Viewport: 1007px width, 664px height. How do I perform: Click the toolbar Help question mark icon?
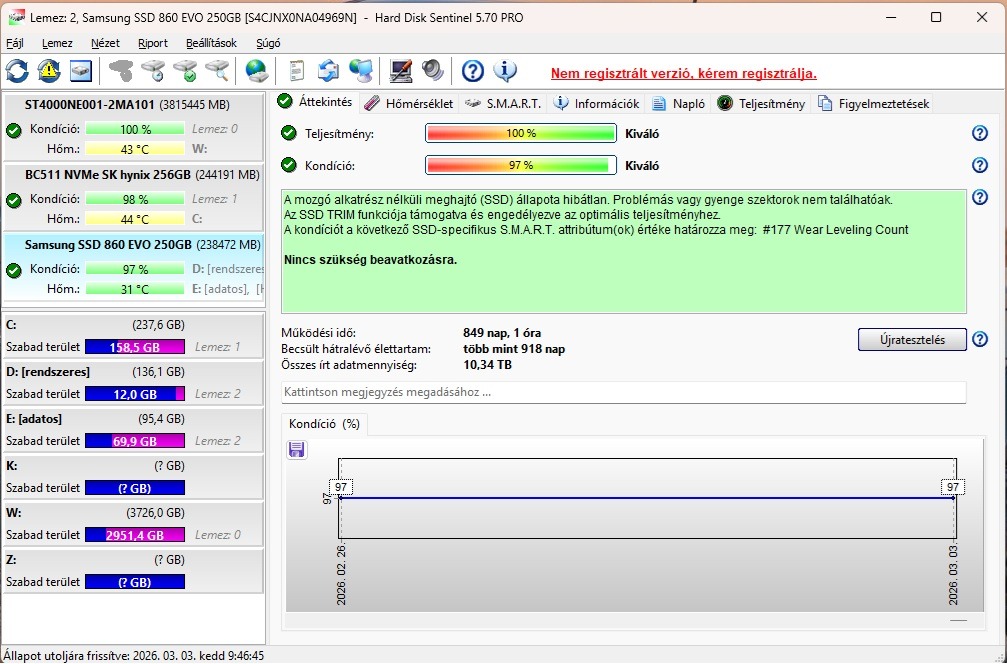coord(473,71)
